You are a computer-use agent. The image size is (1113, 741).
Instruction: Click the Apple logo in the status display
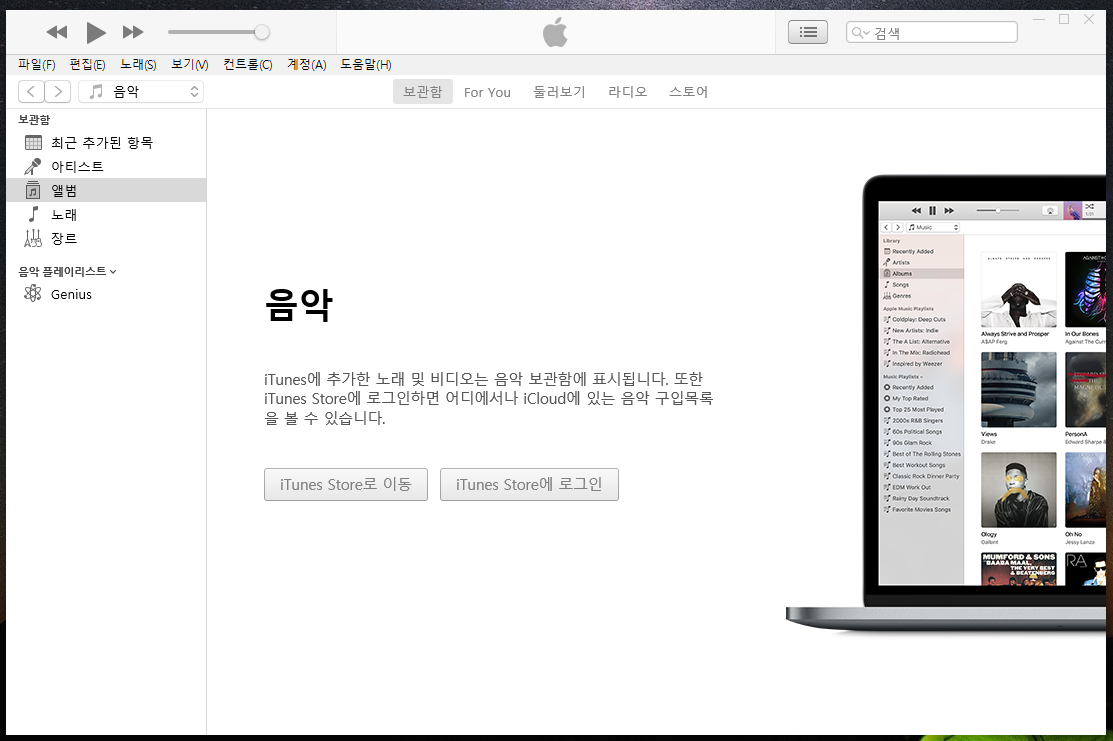click(555, 32)
